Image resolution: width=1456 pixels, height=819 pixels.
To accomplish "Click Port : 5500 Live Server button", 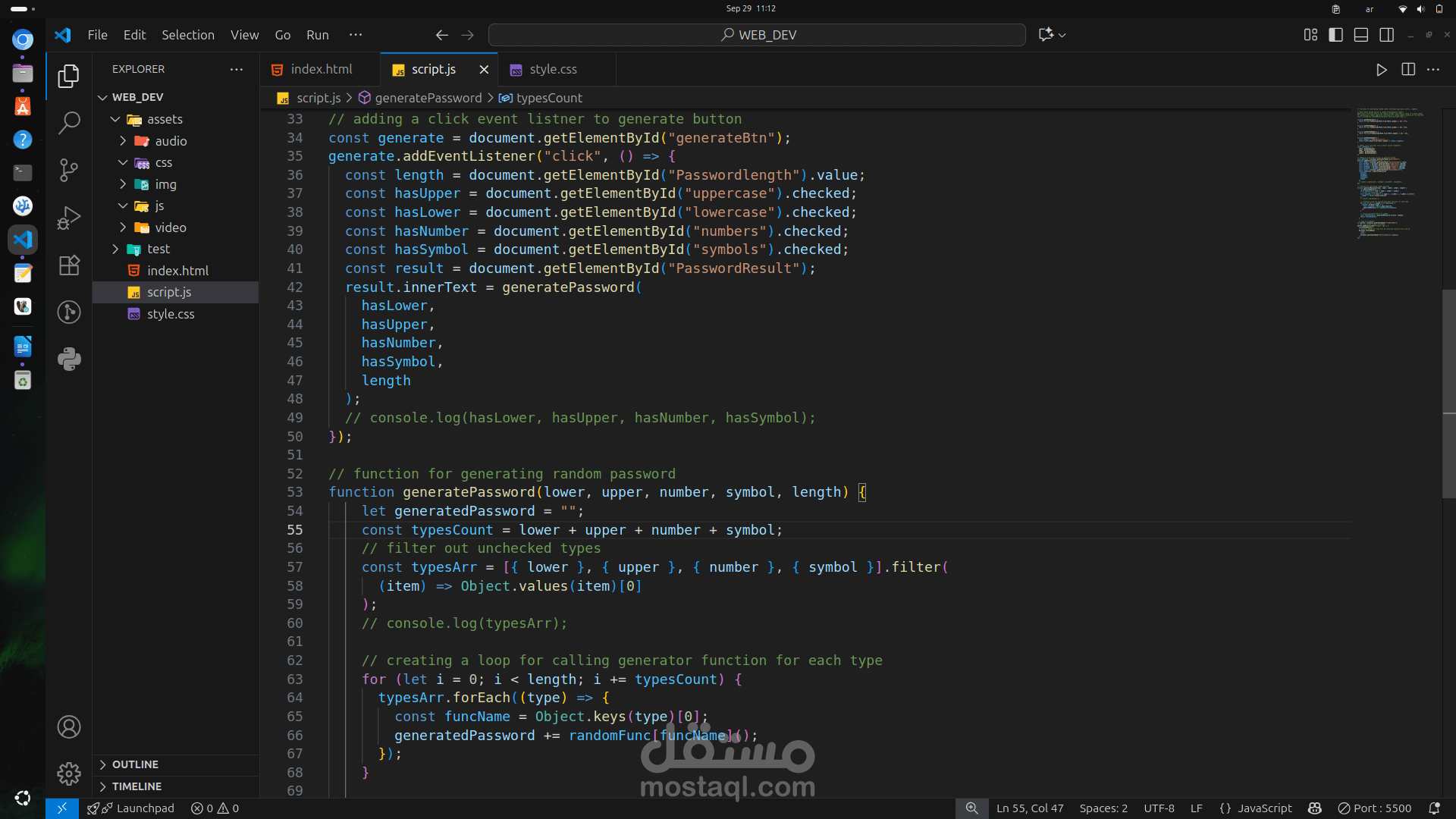I will pyautogui.click(x=1374, y=808).
